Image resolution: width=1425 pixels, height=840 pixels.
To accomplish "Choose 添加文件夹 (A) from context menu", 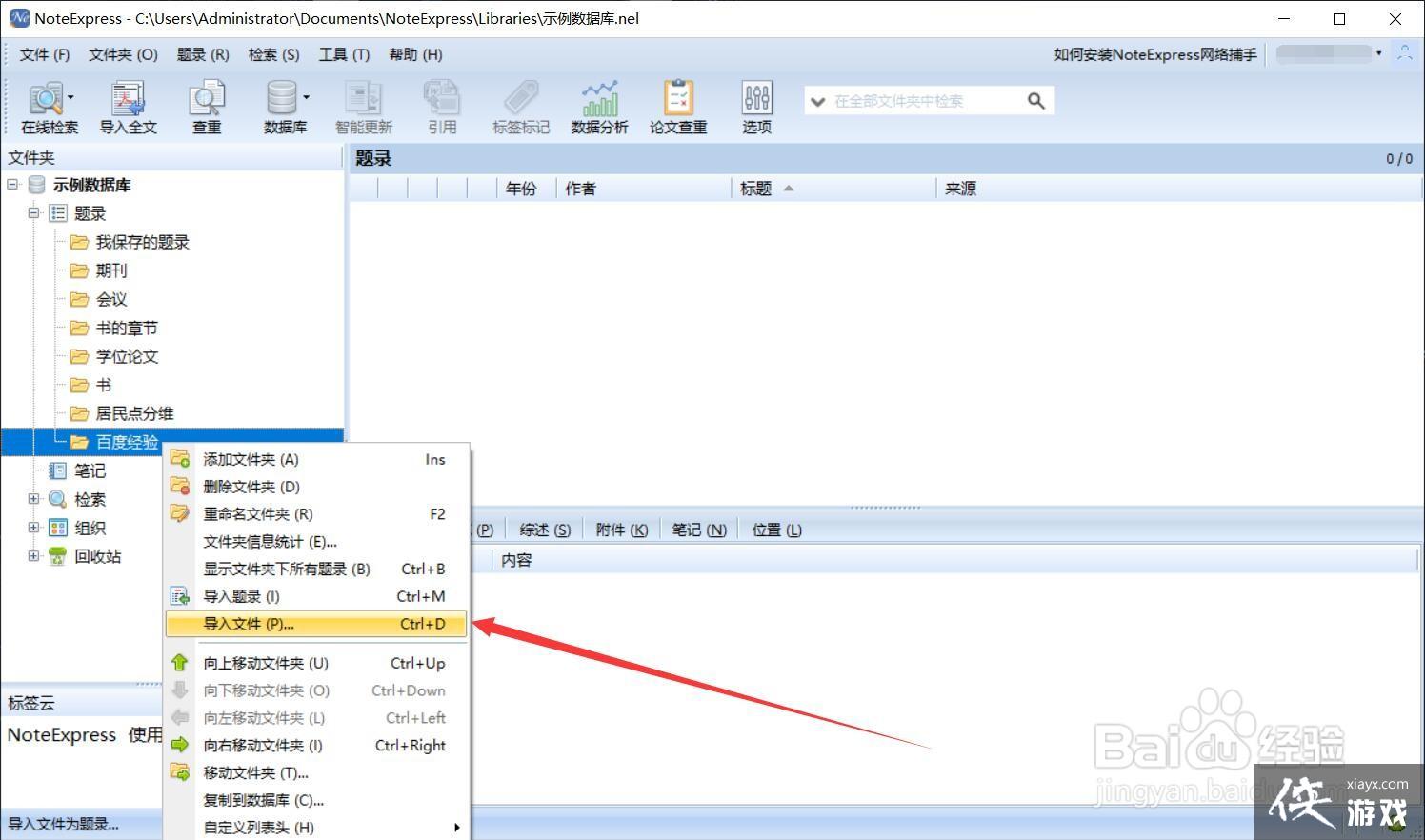I will coord(316,459).
